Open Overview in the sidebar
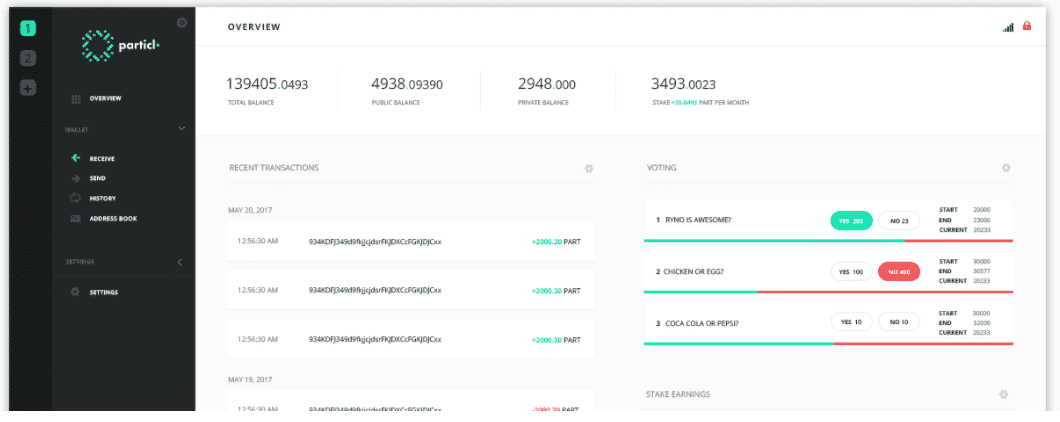The height and width of the screenshot is (422, 1060). coord(105,98)
